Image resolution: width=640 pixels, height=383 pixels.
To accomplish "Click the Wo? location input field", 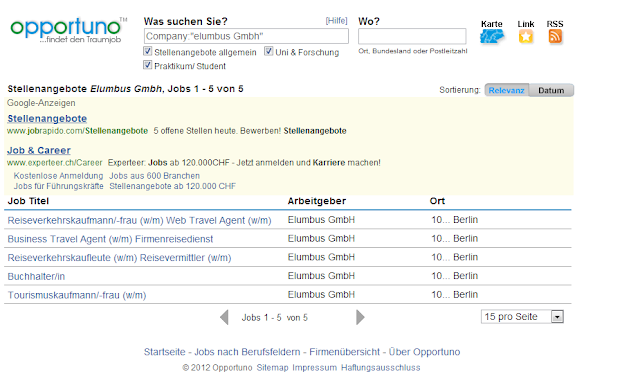I will 412,36.
